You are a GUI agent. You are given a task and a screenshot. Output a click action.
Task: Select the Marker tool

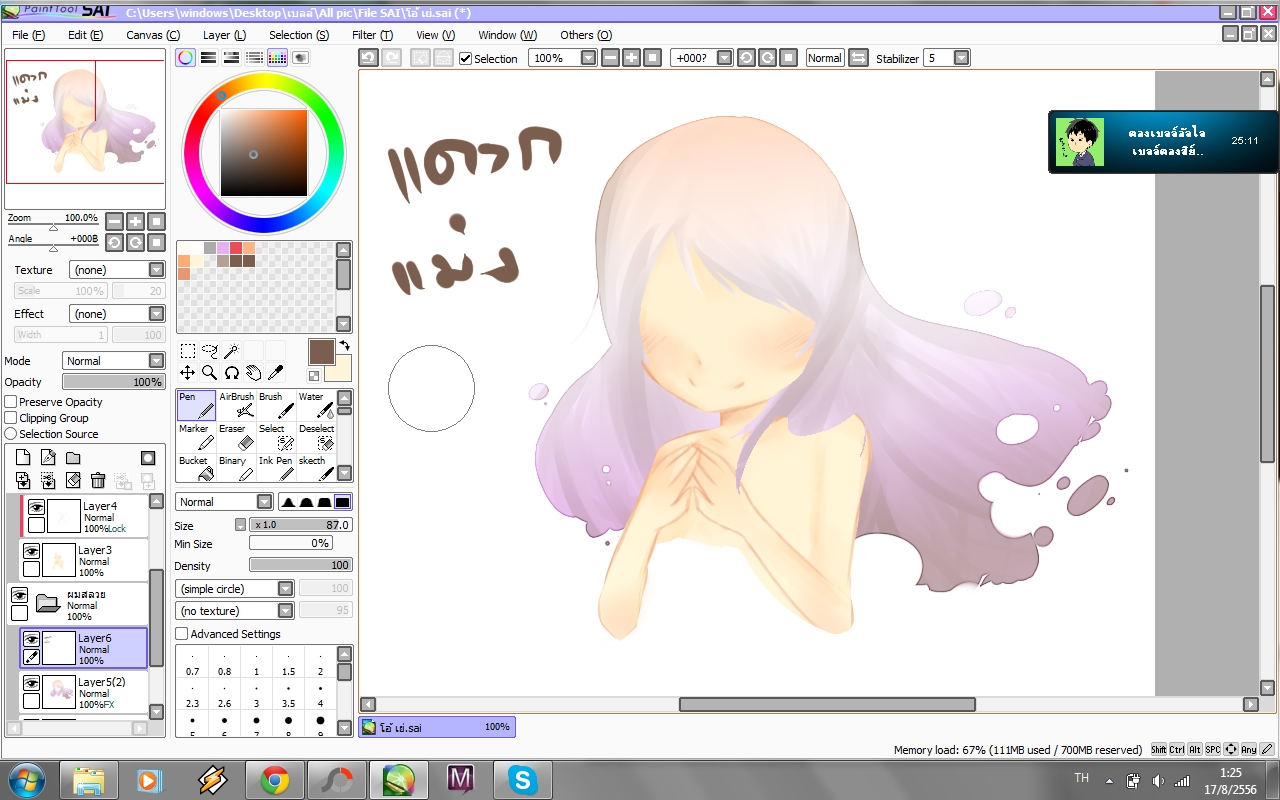click(196, 437)
